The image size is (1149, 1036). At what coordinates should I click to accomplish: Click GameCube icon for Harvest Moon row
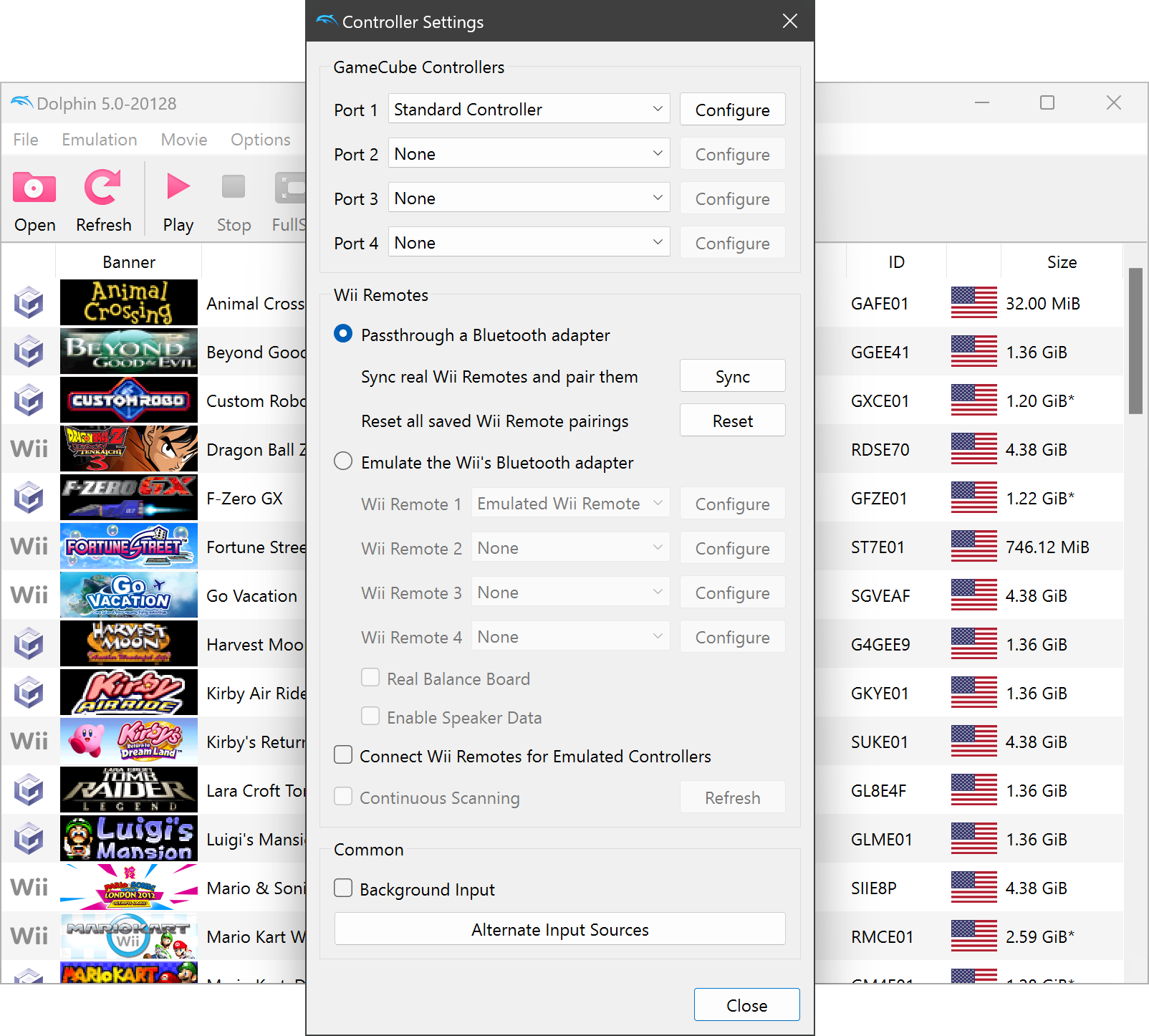coord(29,644)
